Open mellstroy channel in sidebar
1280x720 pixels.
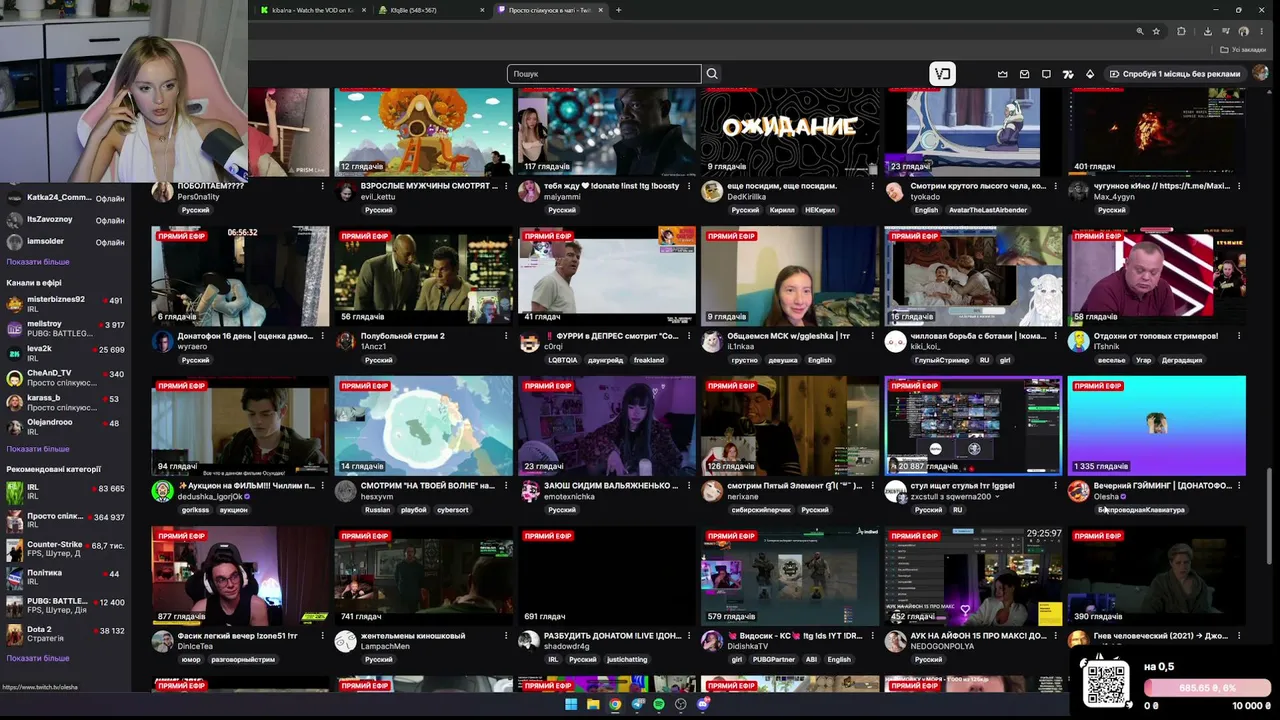(65, 328)
